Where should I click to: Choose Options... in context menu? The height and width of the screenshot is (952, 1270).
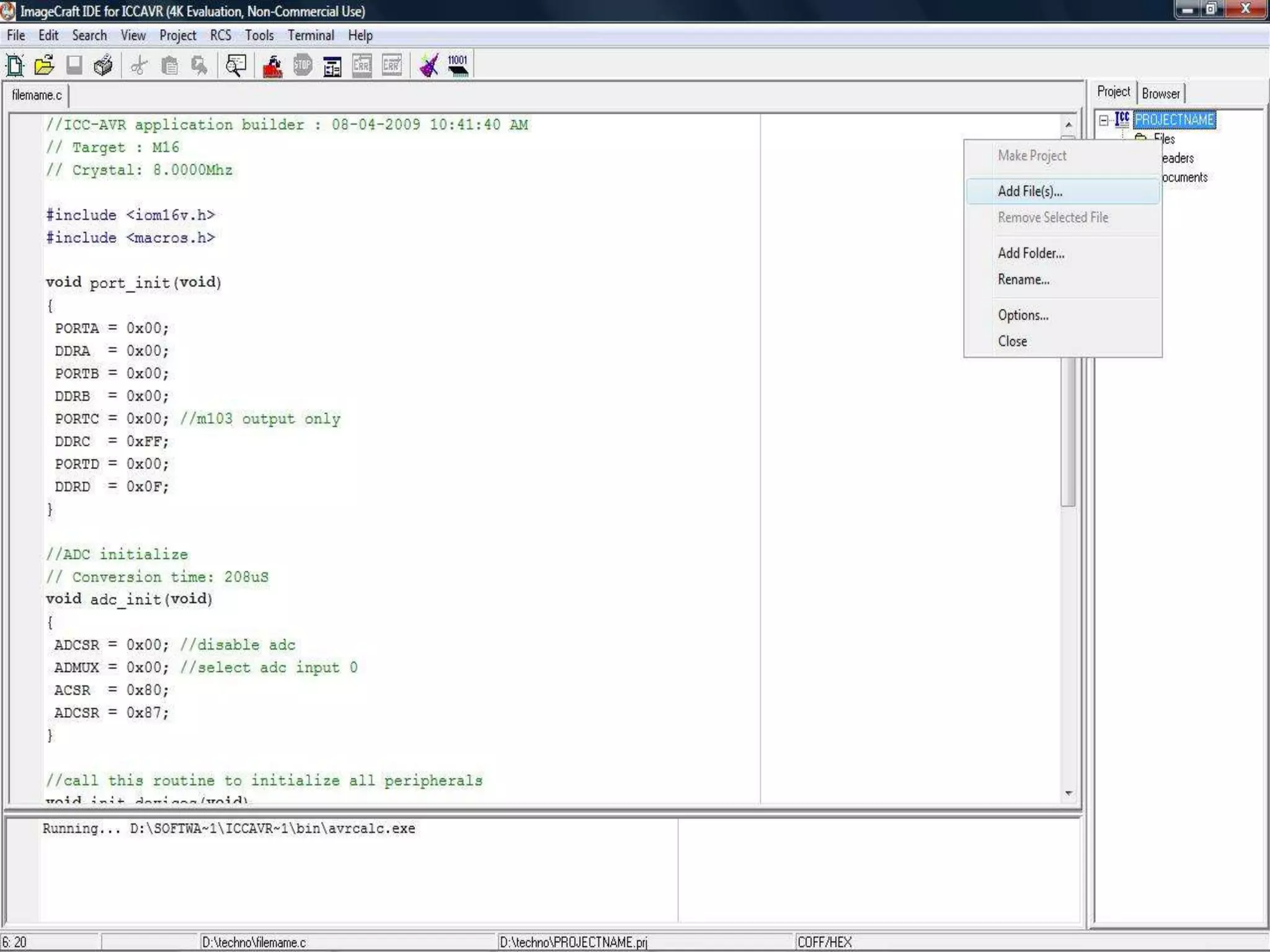(1063, 315)
